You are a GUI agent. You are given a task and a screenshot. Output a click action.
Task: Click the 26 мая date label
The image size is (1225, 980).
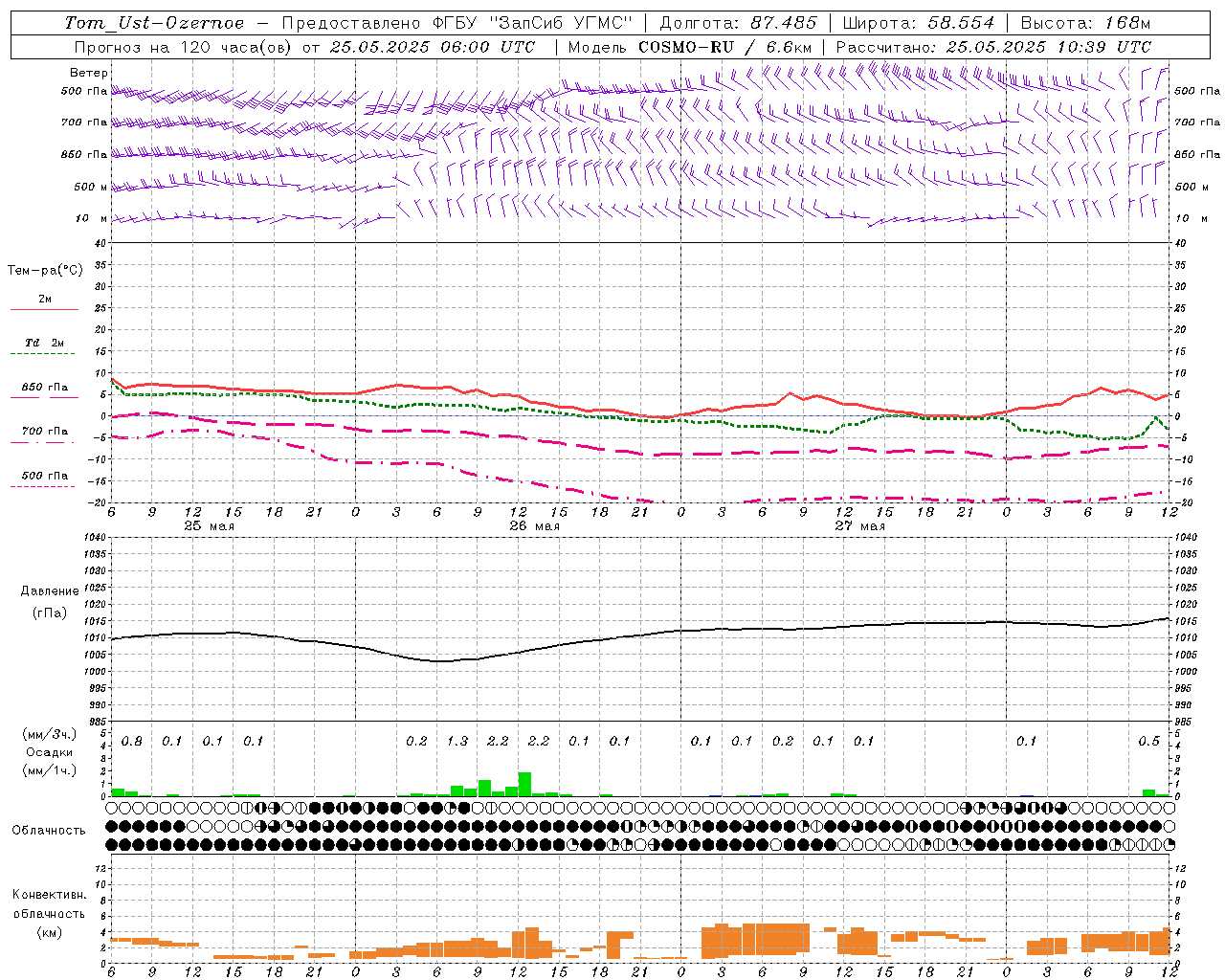[534, 526]
